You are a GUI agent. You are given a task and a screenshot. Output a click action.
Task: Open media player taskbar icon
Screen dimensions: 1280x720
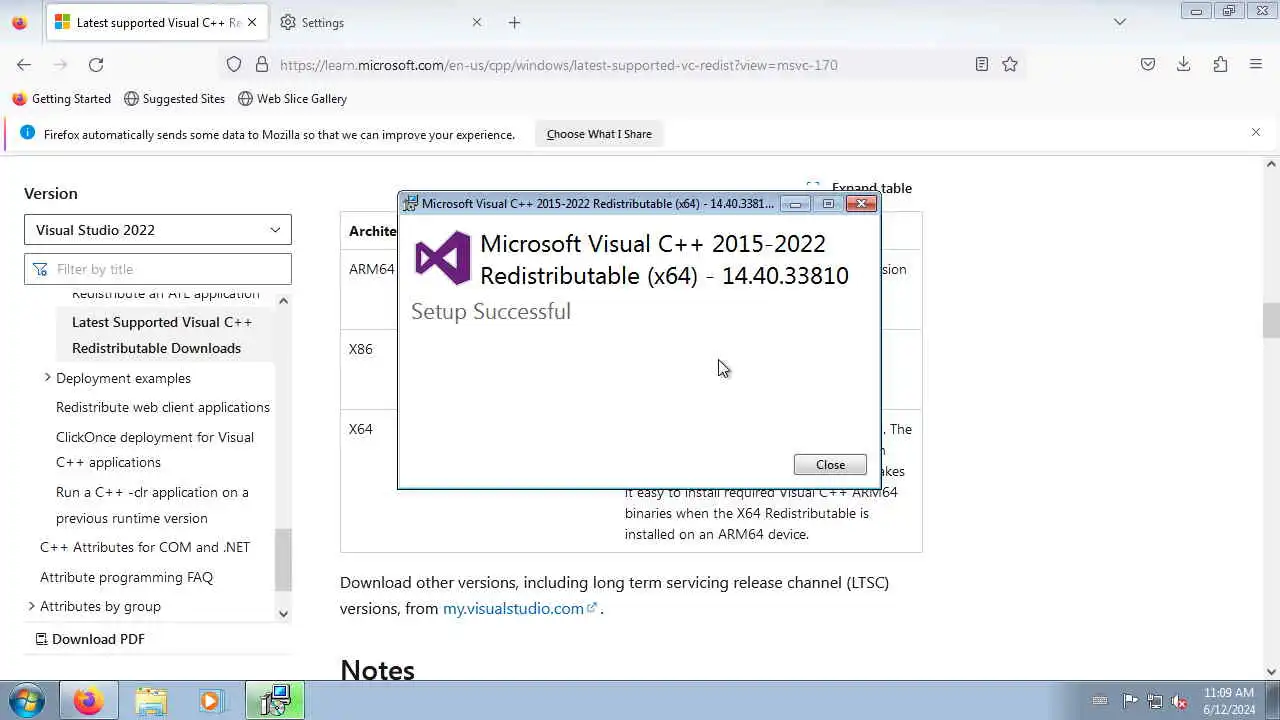210,701
